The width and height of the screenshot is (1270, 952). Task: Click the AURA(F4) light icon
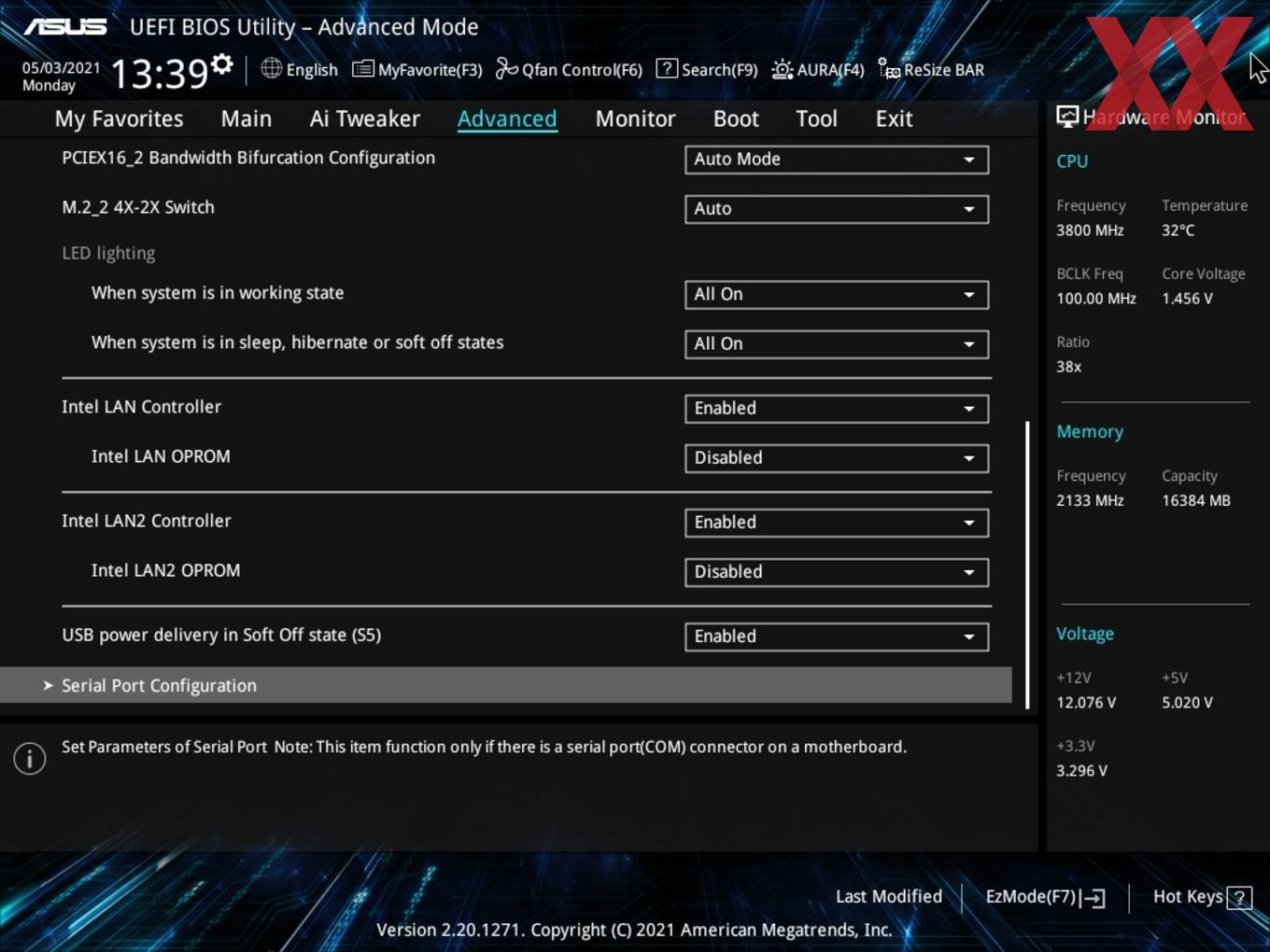point(782,69)
